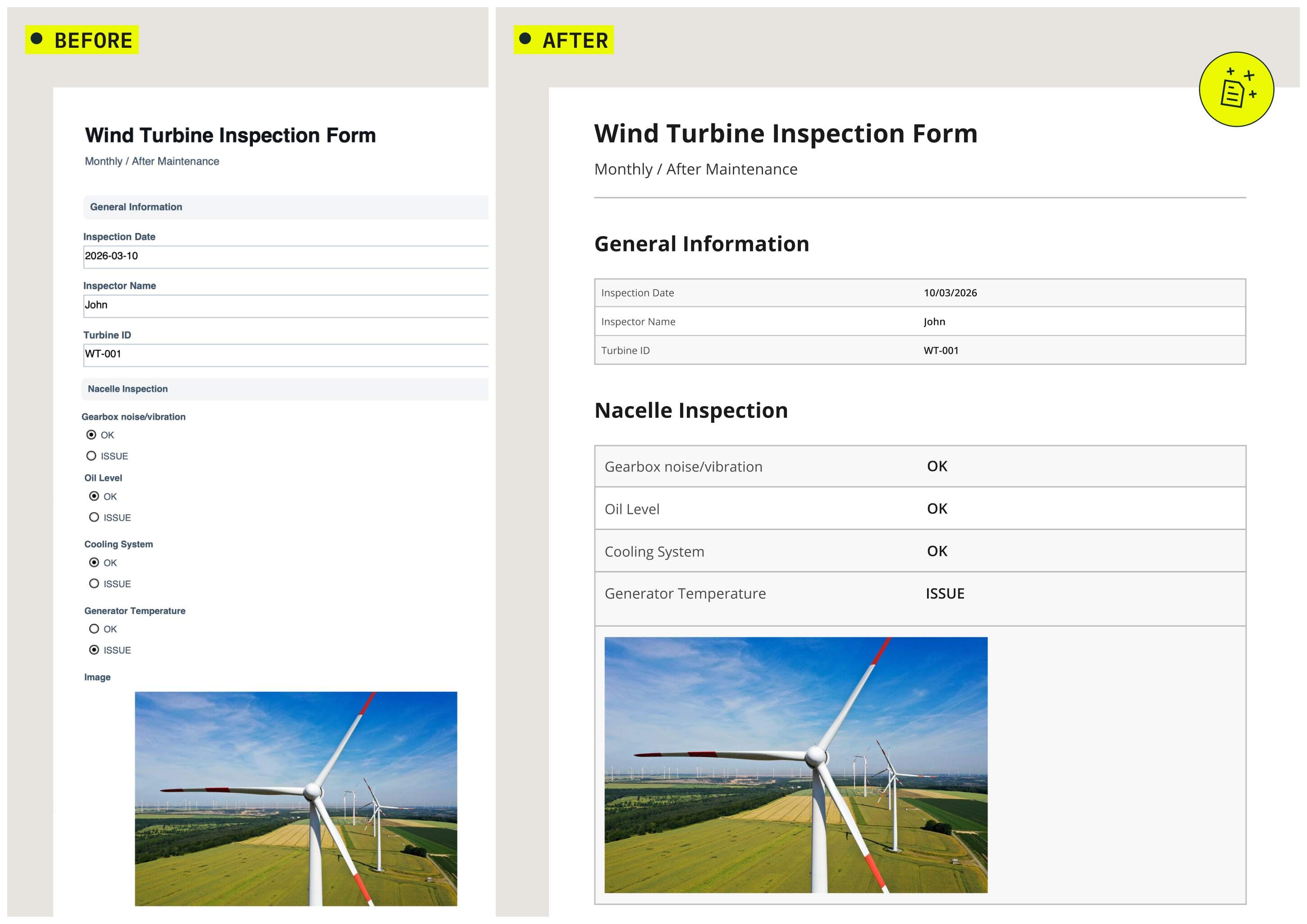1307x924 pixels.
Task: Click the John value in After table
Action: pyautogui.click(x=934, y=322)
